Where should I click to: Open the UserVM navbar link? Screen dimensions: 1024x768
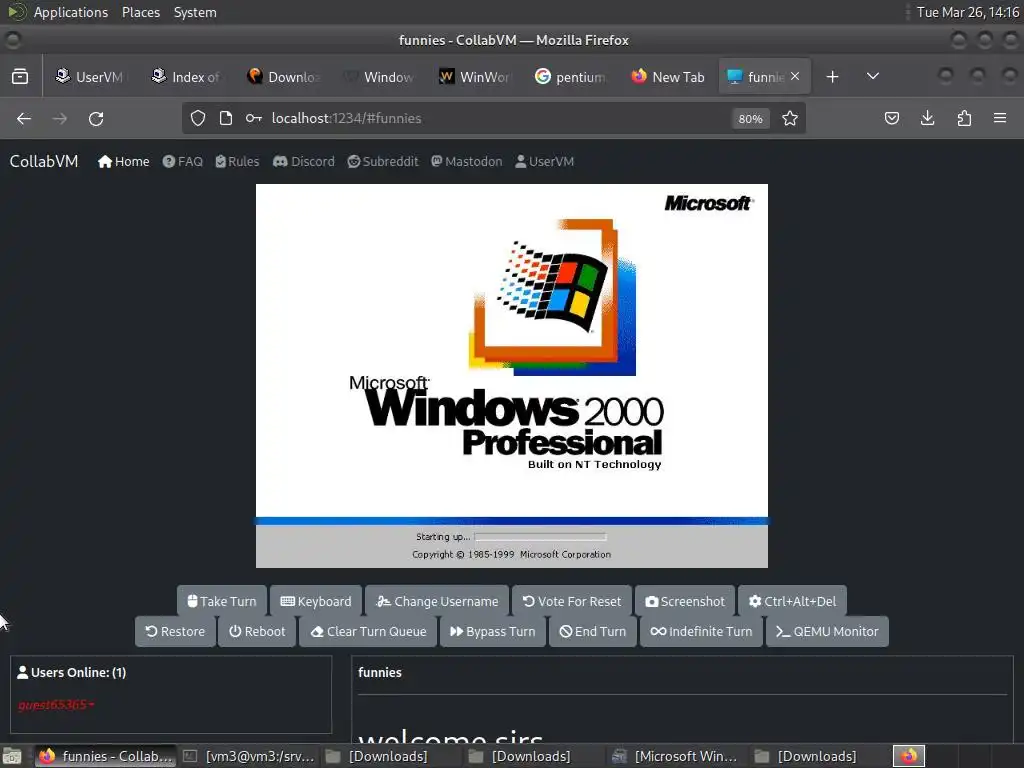point(545,161)
